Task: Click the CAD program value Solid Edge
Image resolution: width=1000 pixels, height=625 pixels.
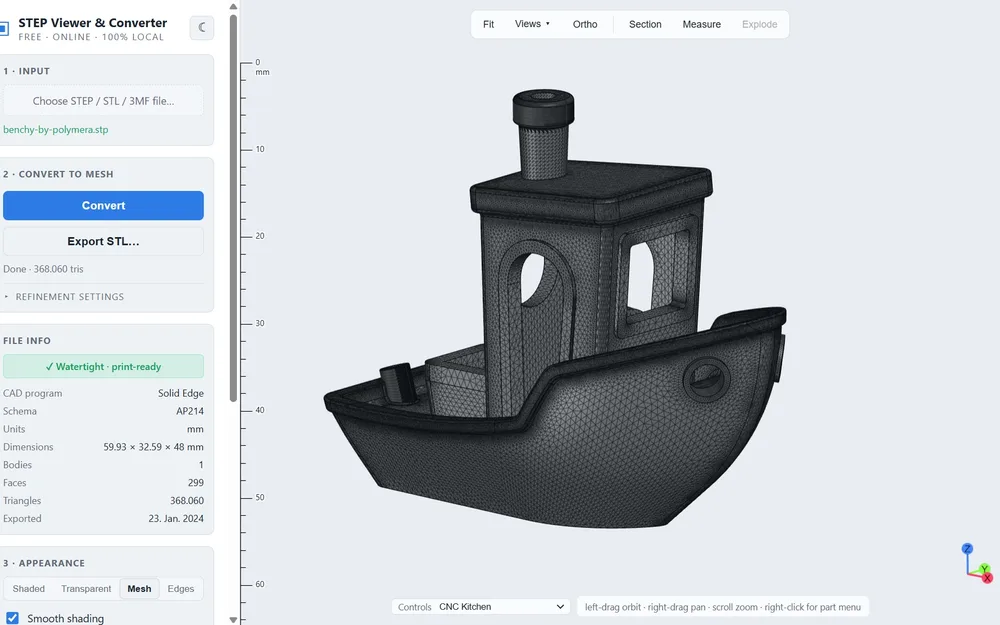Action: point(181,393)
